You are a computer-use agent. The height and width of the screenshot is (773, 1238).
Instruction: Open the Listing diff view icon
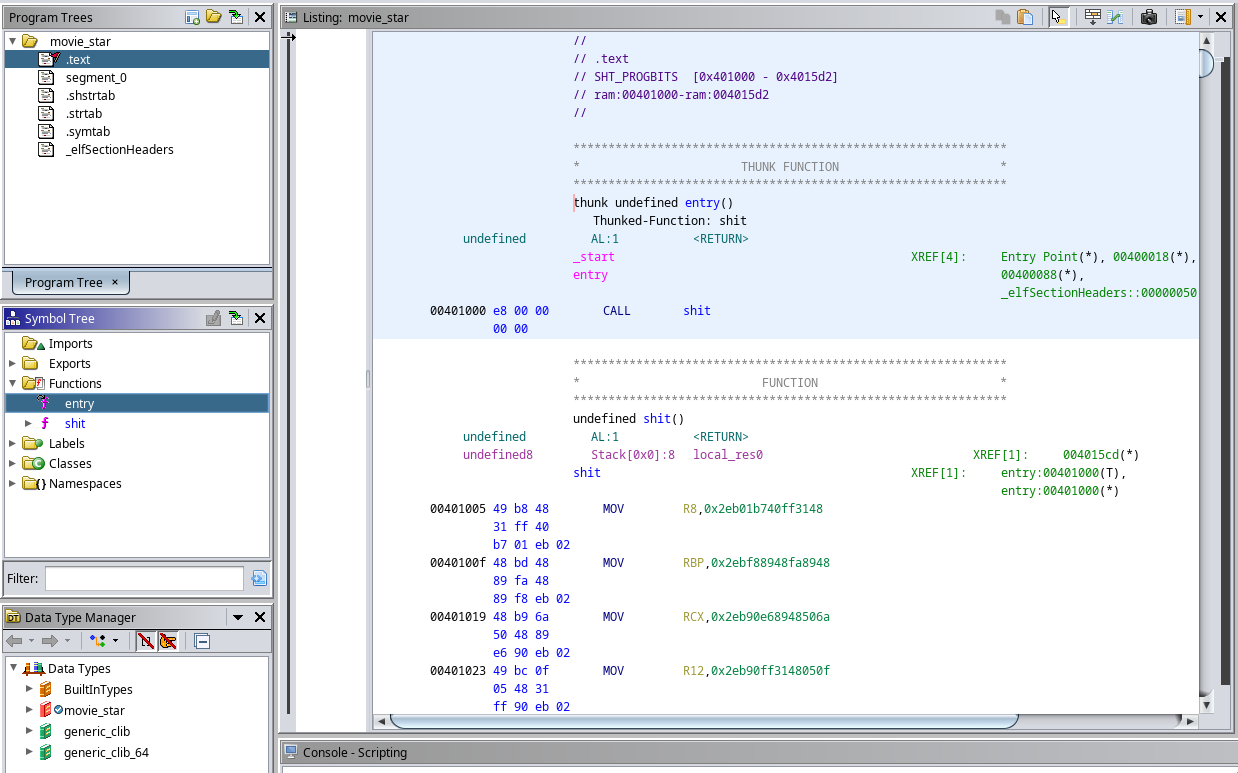1115,17
